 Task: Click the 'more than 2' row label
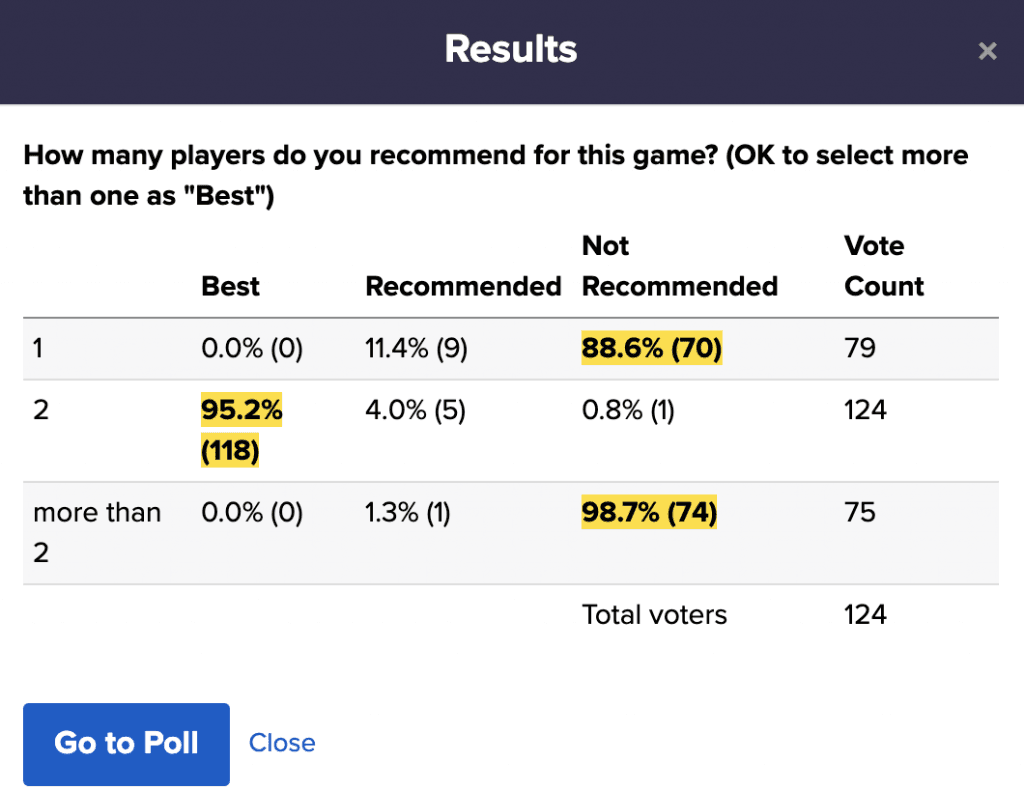pos(97,532)
